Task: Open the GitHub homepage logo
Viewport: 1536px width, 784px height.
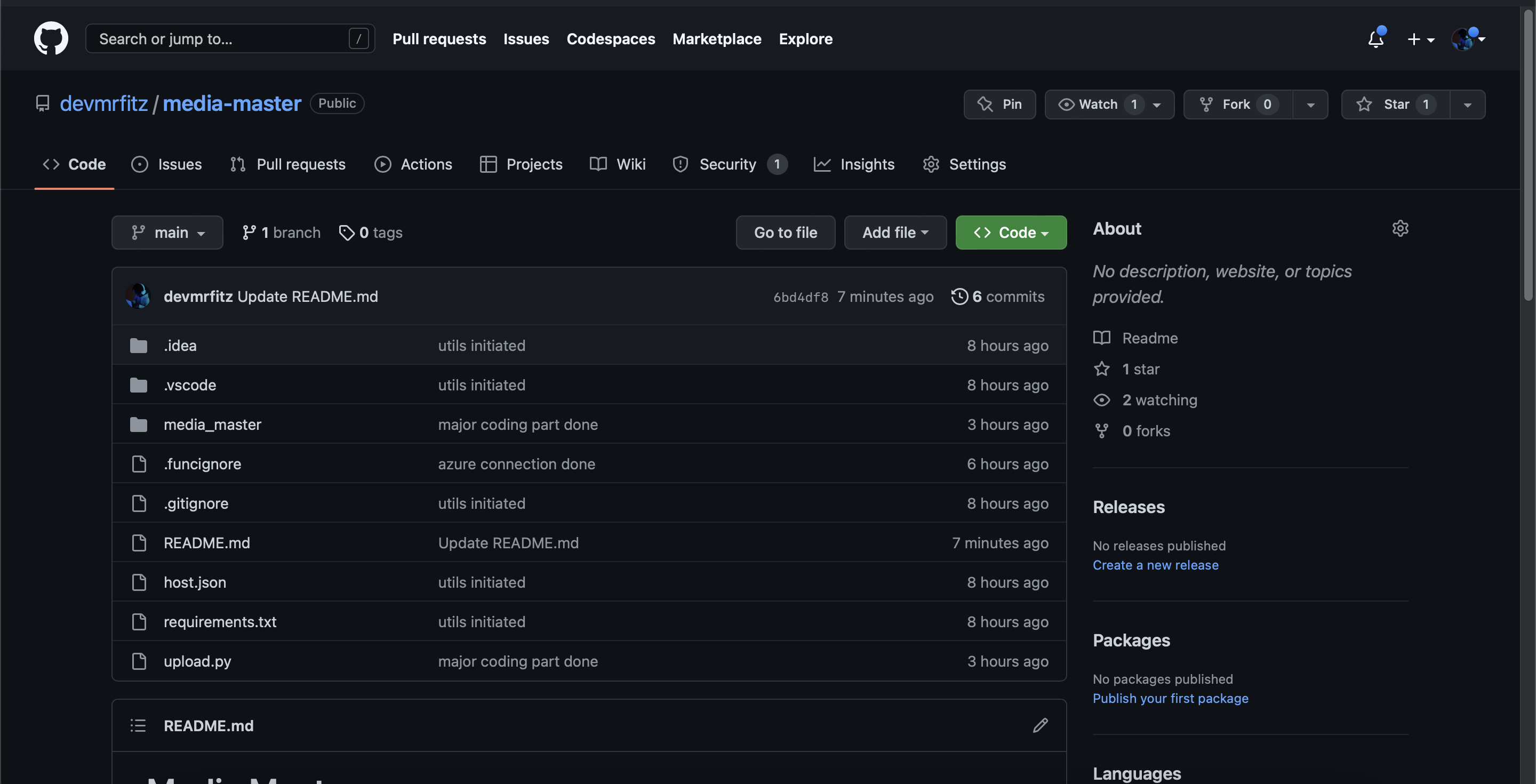Action: point(51,39)
